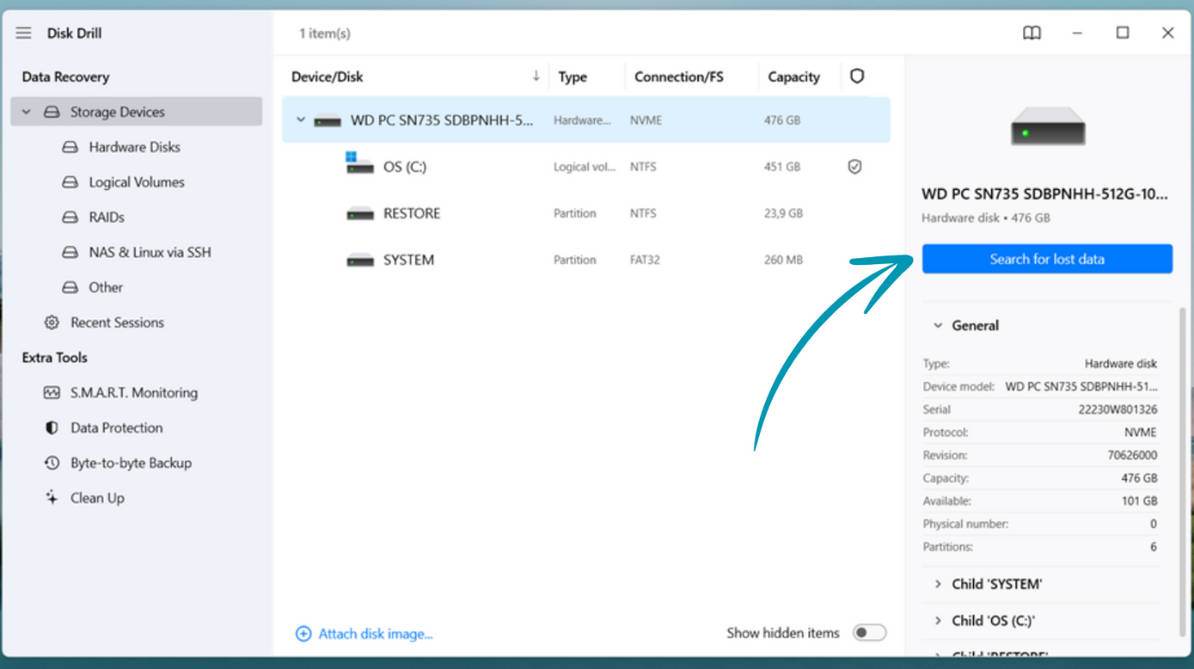Click the FAT32 file system cell

pos(645,260)
